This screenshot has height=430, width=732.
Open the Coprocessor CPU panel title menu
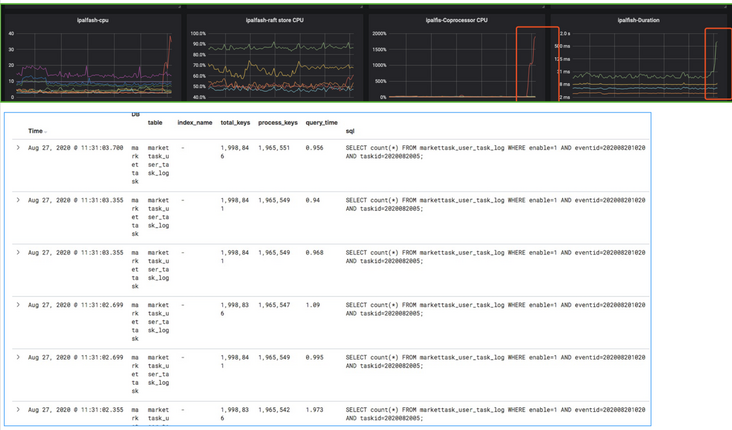455,19
